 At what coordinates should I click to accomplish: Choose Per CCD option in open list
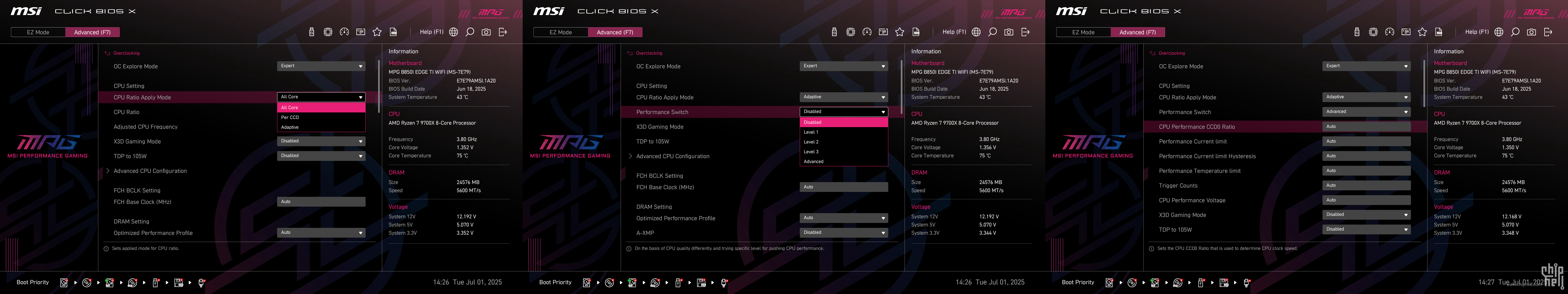[321, 118]
